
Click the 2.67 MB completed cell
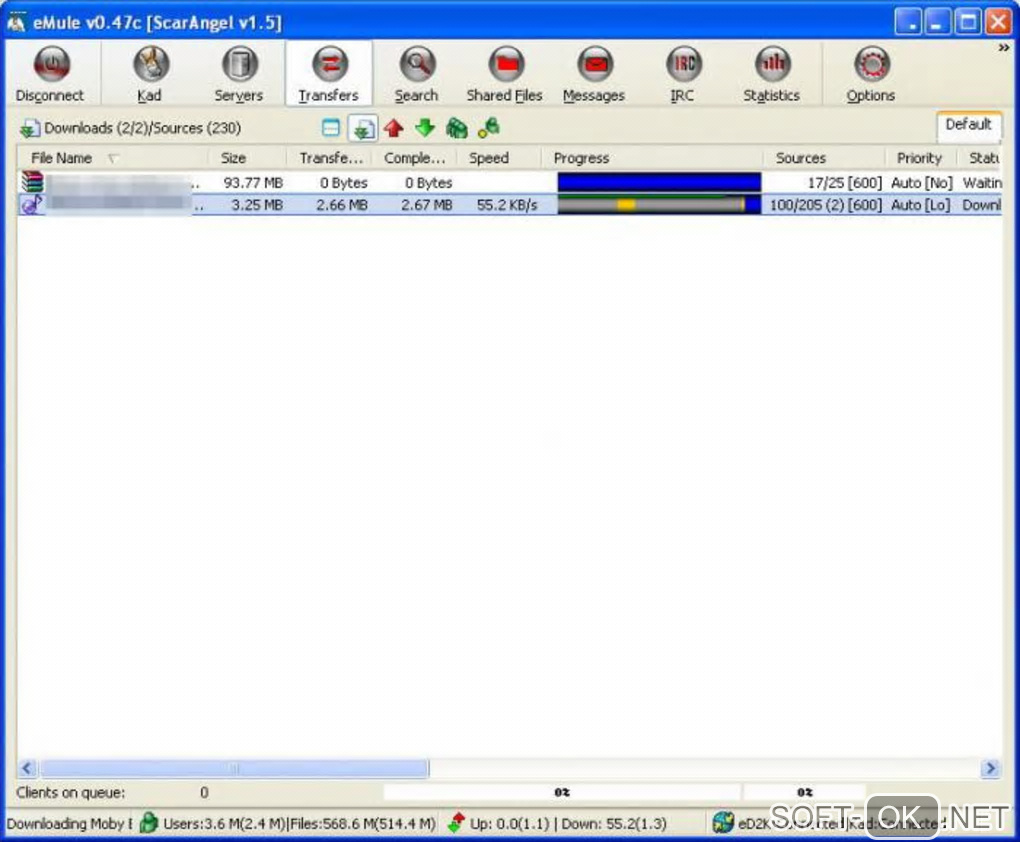(427, 205)
